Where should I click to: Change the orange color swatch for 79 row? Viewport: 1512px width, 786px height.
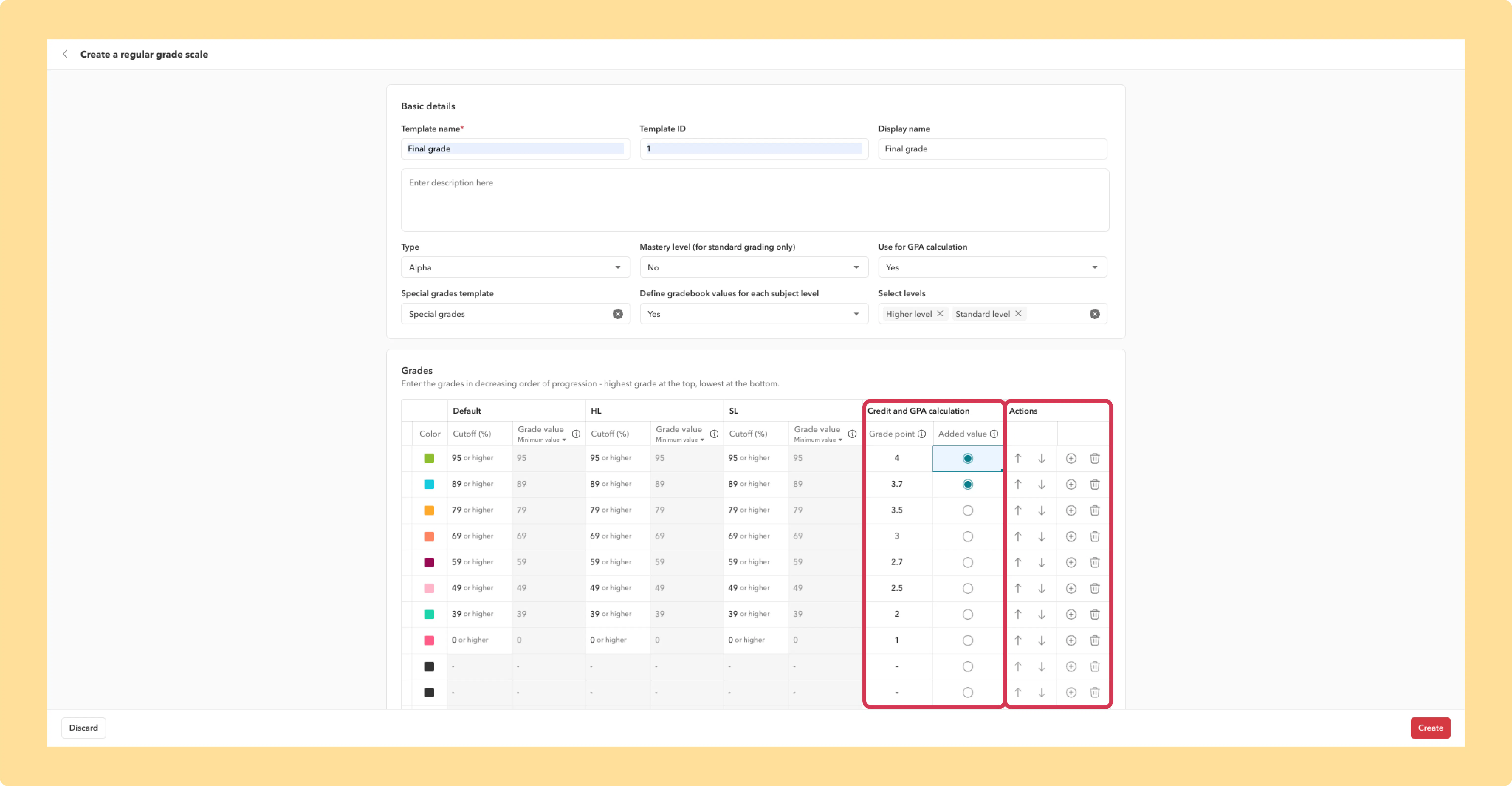pyautogui.click(x=429, y=510)
